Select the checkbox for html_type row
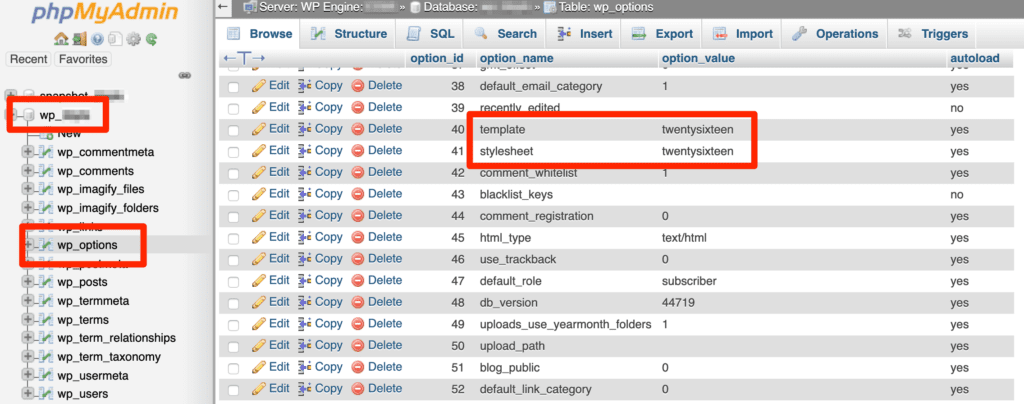Screen dimensions: 1024x404 point(233,238)
